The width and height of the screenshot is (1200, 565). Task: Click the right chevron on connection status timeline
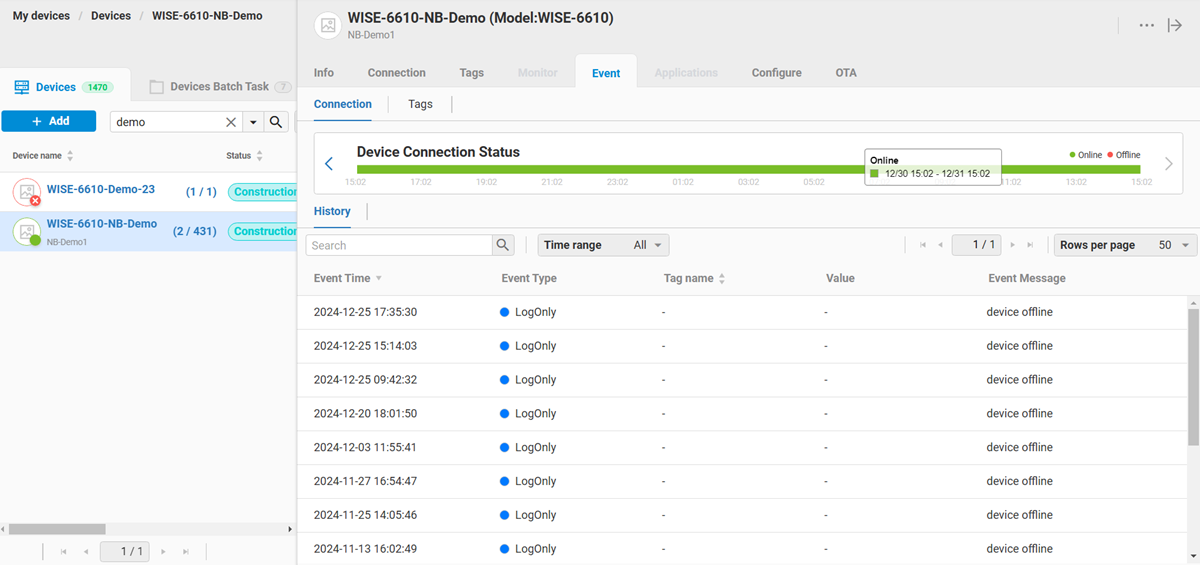click(1168, 164)
